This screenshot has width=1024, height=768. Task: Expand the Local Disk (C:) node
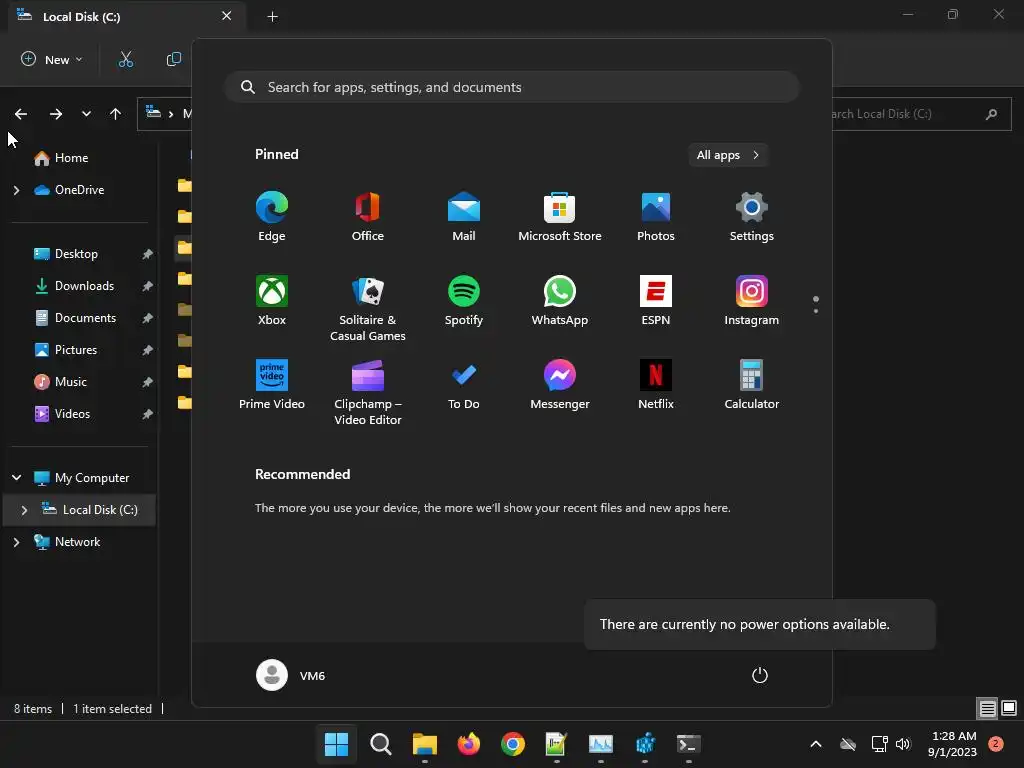click(x=24, y=510)
